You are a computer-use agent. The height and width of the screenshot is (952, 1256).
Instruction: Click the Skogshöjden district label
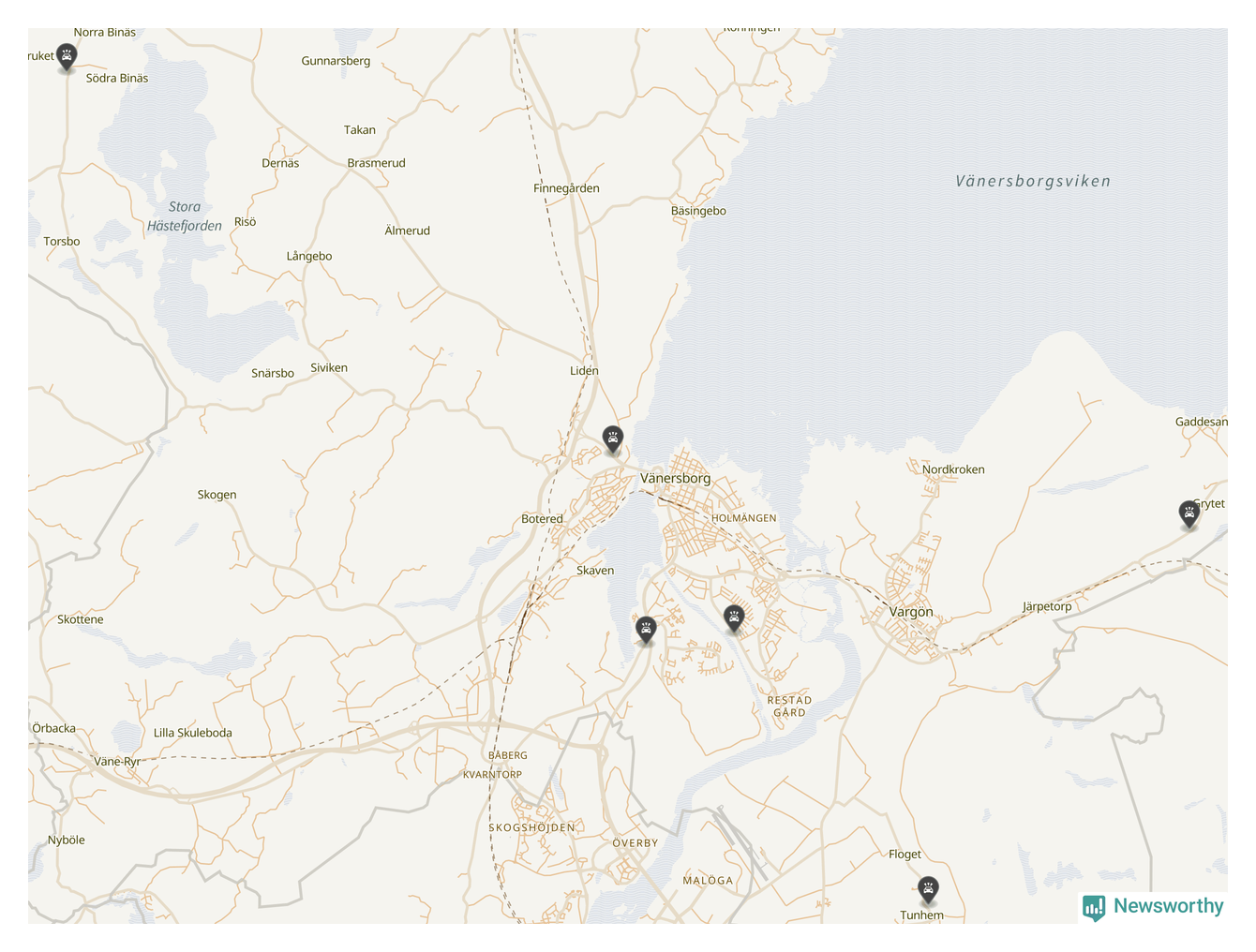(x=532, y=827)
